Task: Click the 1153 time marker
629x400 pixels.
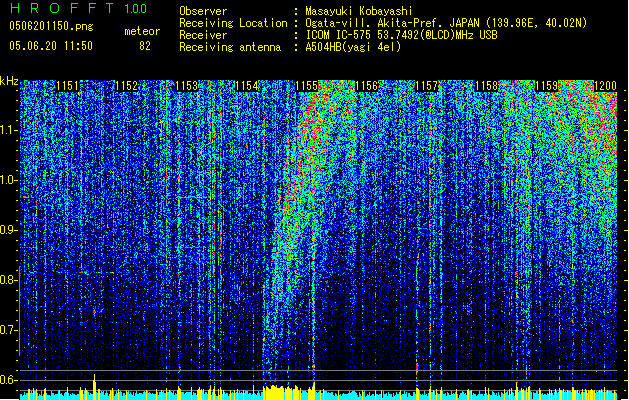Action: (187, 86)
